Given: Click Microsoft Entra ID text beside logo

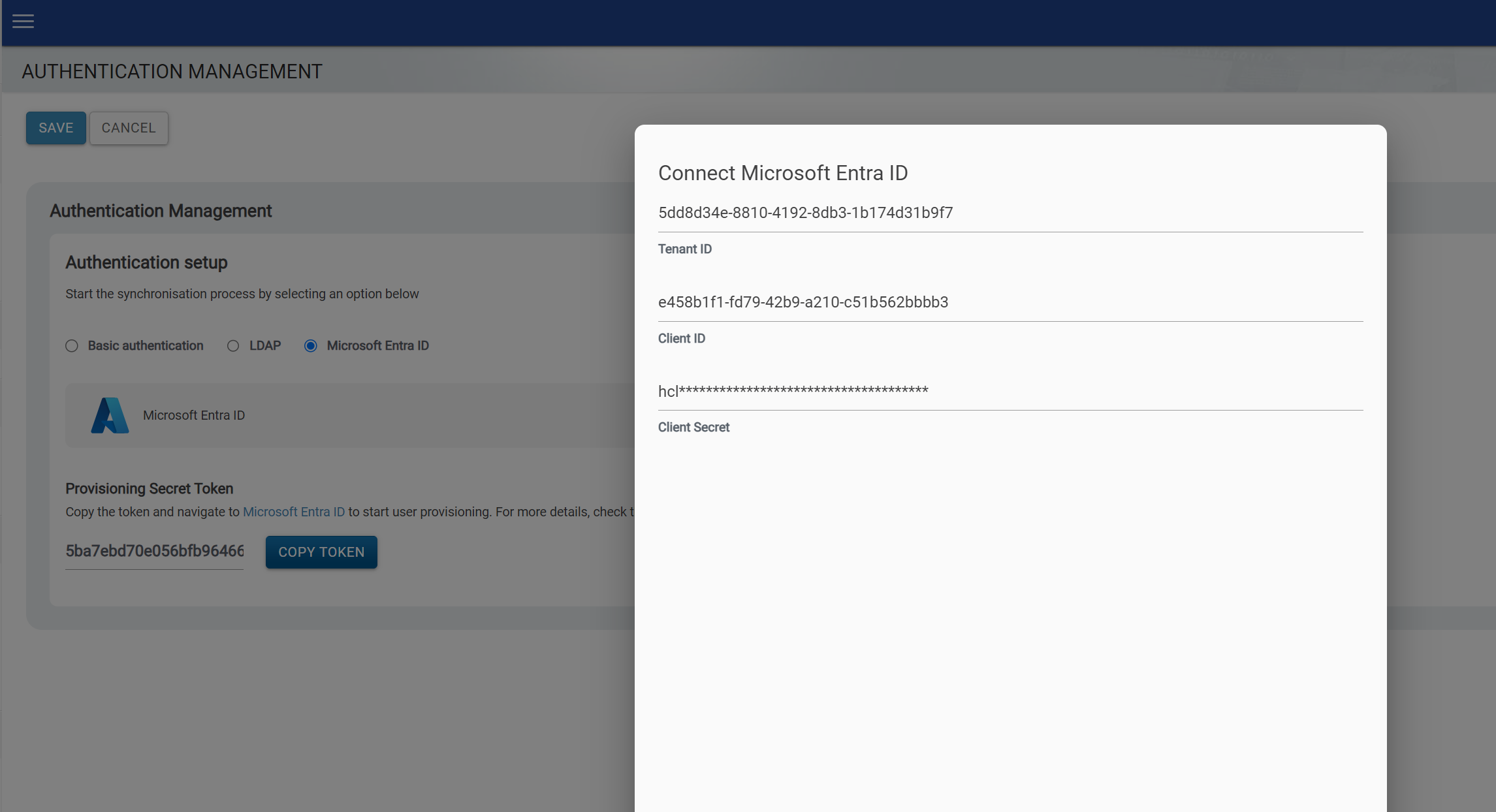Looking at the screenshot, I should [x=194, y=415].
